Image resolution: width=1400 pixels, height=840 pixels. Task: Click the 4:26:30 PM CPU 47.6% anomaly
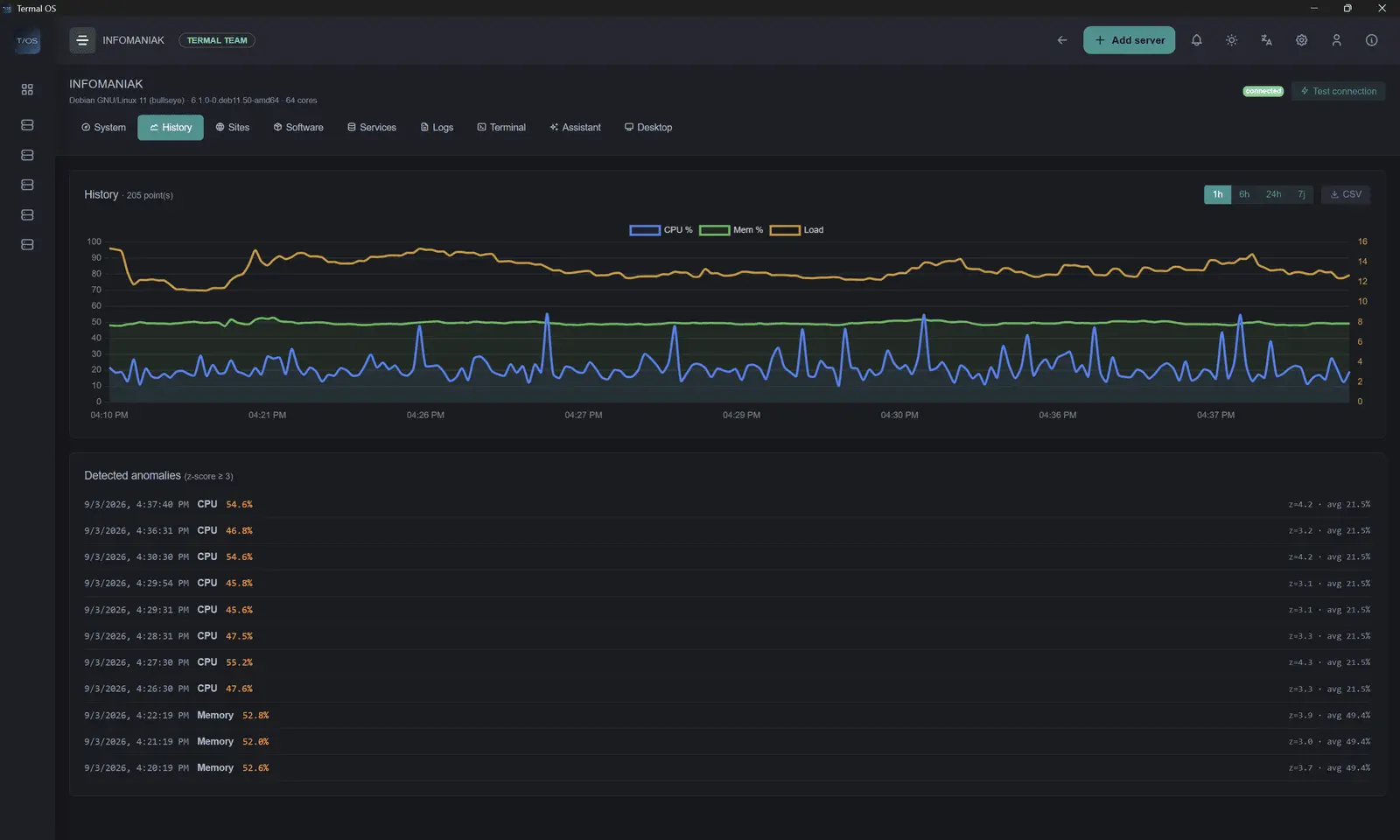click(727, 689)
